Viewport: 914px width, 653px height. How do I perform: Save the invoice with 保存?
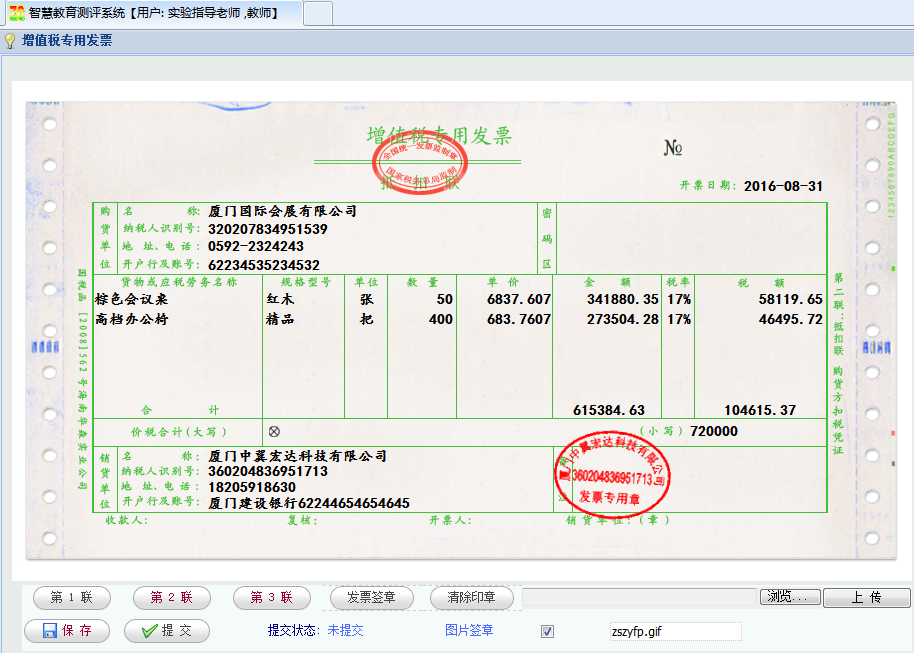pos(67,631)
